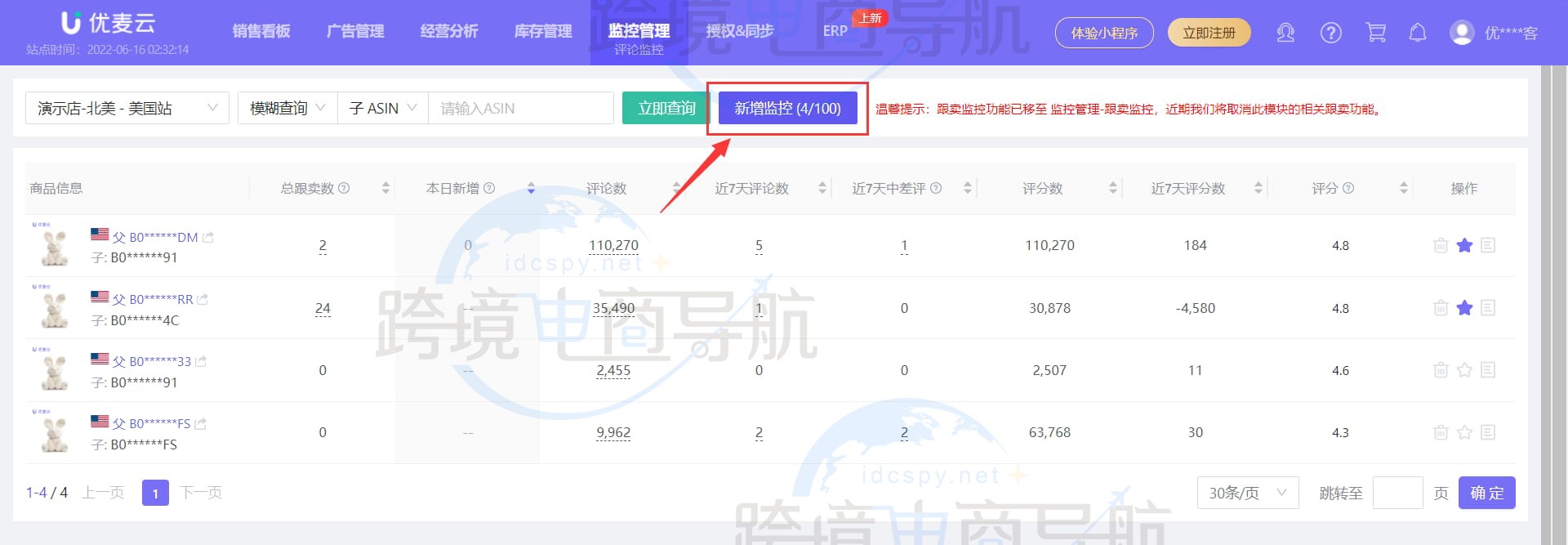1568x545 pixels.
Task: Click 新增监控 (4/100) button
Action: point(787,108)
